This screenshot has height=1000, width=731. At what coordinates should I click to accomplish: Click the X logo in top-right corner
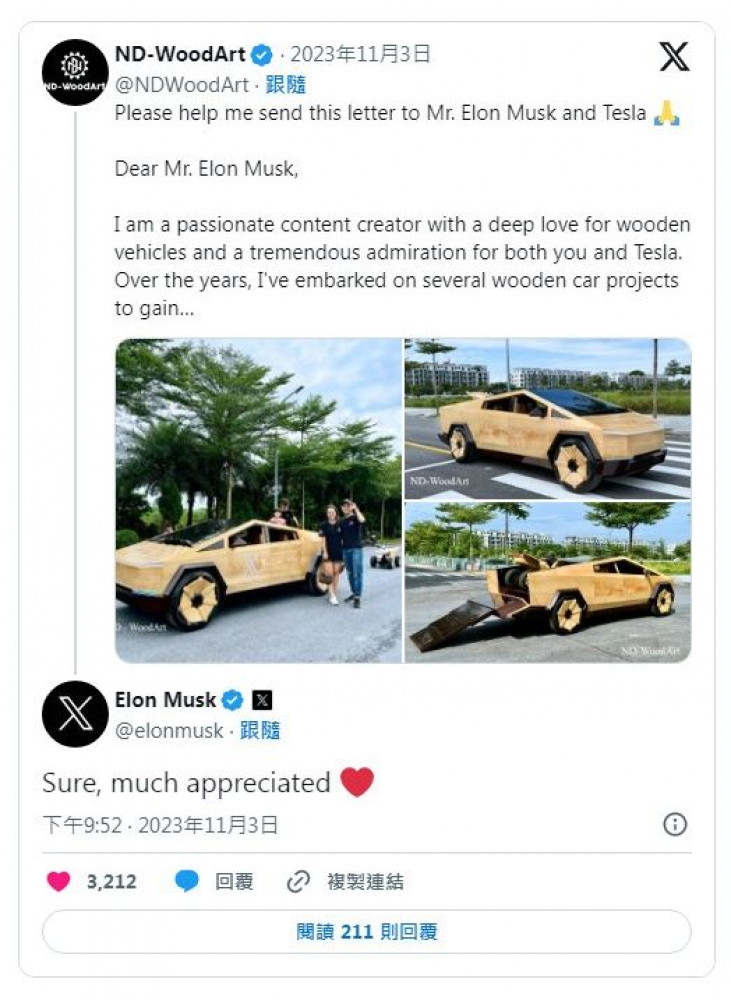point(675,57)
